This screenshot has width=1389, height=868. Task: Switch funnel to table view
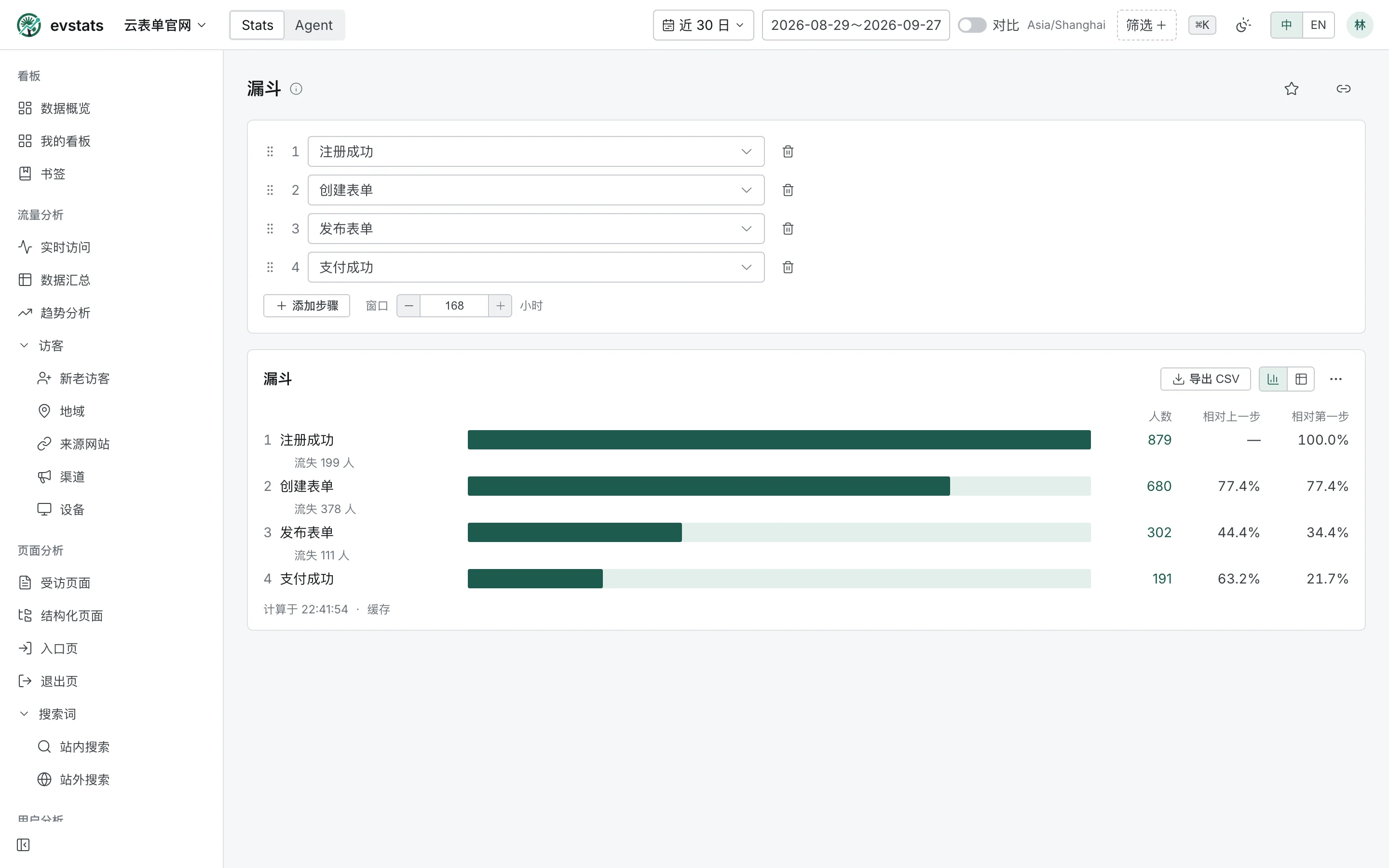1301,379
